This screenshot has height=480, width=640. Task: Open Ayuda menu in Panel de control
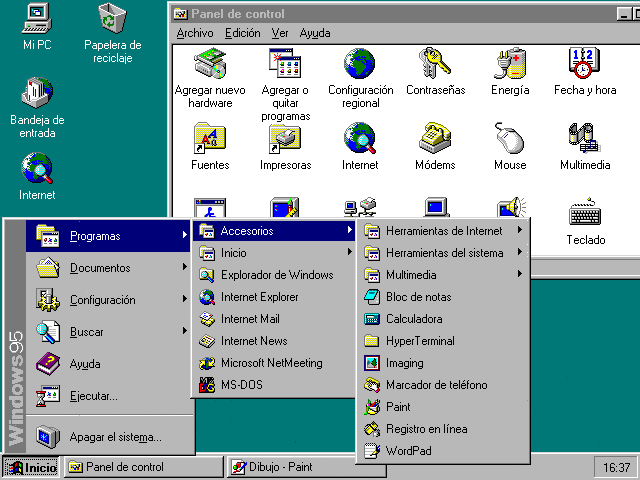point(315,33)
